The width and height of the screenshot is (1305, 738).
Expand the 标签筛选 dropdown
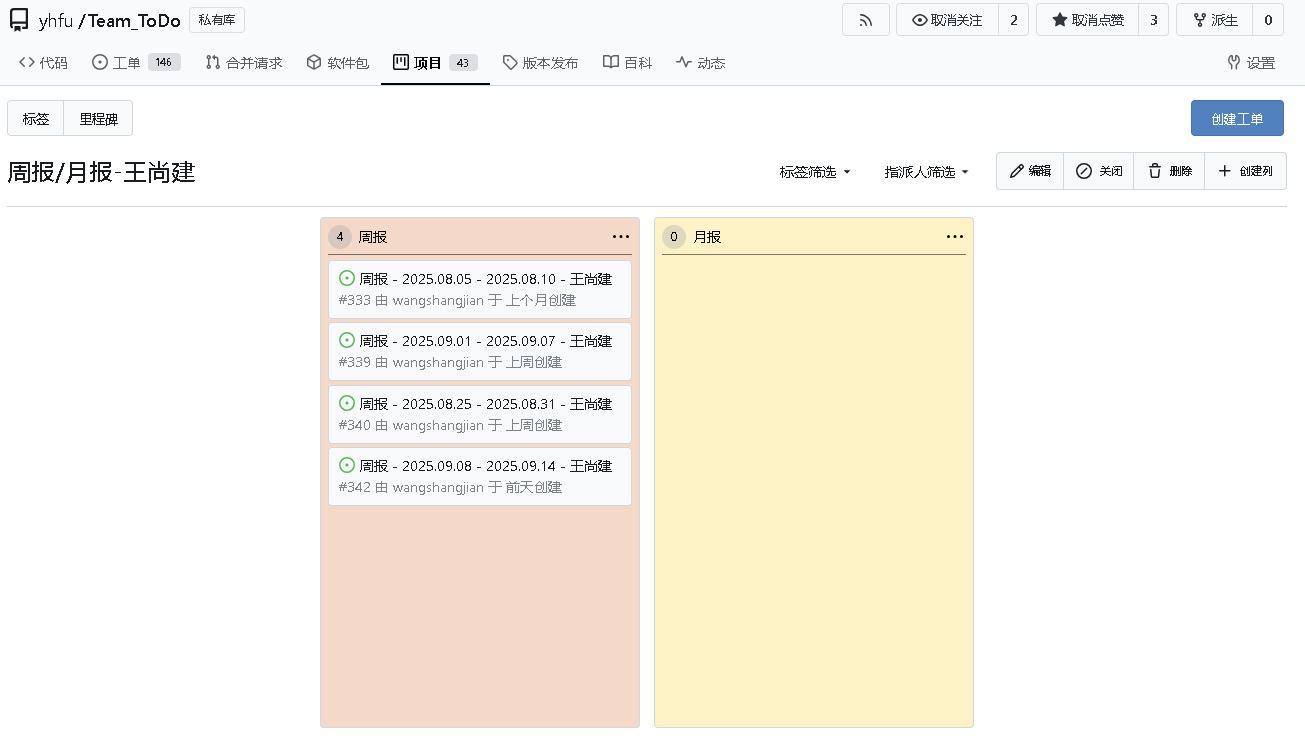815,172
